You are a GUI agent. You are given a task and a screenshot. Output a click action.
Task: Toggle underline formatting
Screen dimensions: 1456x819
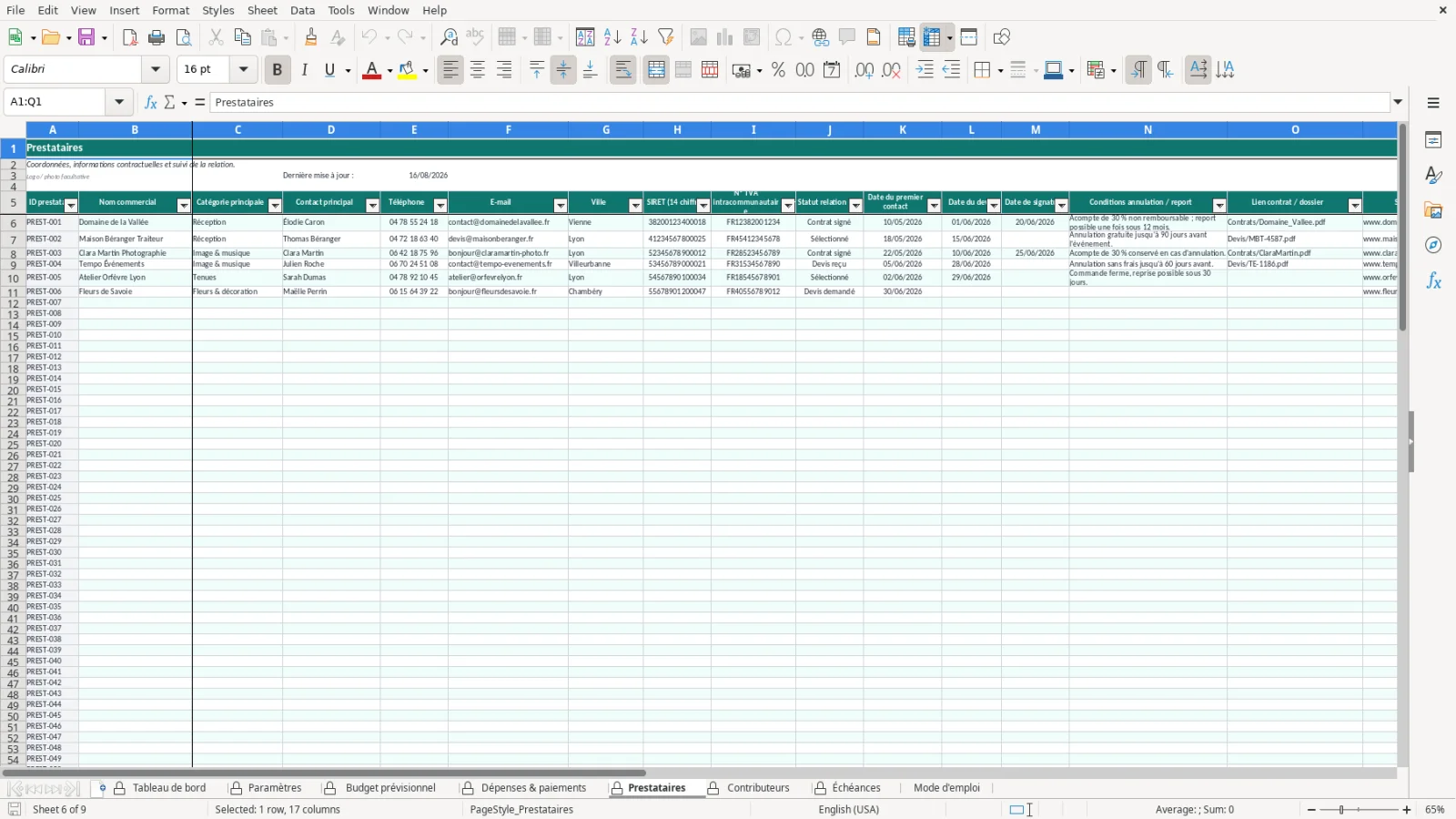(330, 70)
